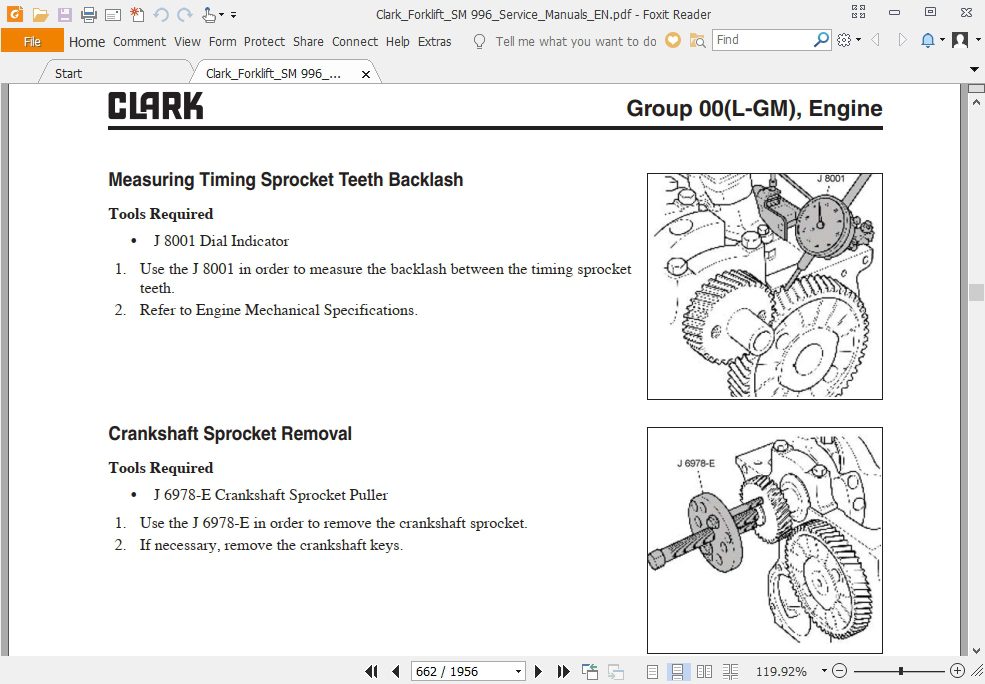This screenshot has width=985, height=684.
Task: Open user account profile icon
Action: [x=960, y=40]
